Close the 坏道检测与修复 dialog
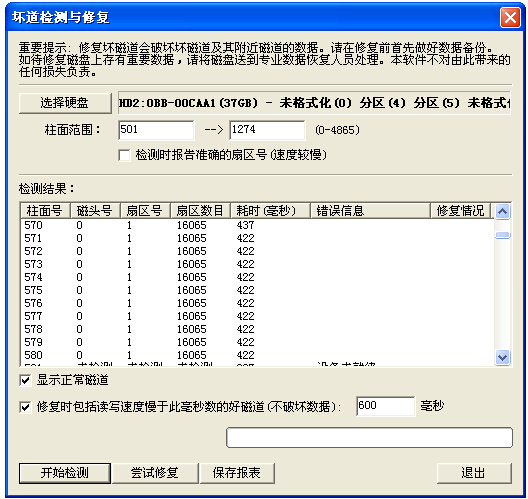Image resolution: width=528 pixels, height=499 pixels. click(x=510, y=18)
